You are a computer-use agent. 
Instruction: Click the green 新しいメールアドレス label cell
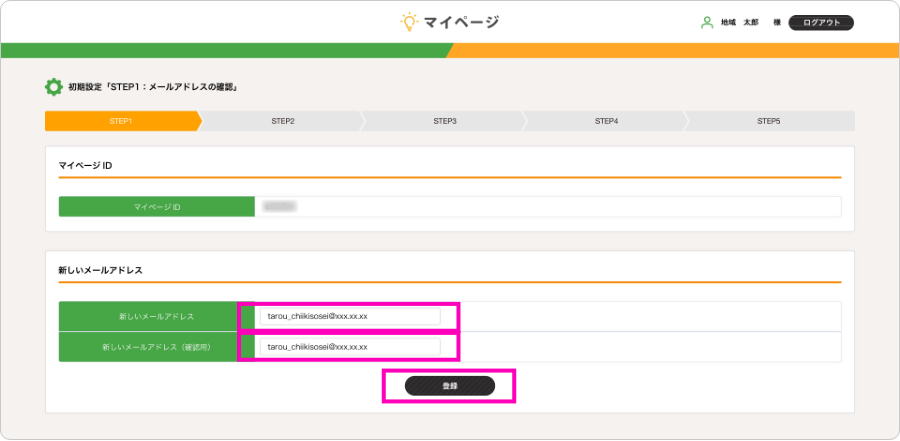(148, 317)
